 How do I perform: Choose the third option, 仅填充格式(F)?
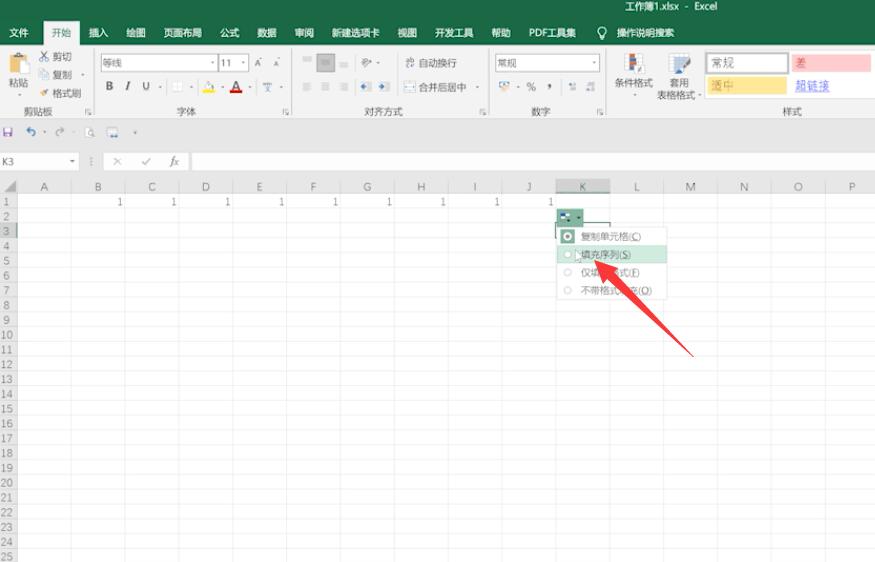point(612,272)
